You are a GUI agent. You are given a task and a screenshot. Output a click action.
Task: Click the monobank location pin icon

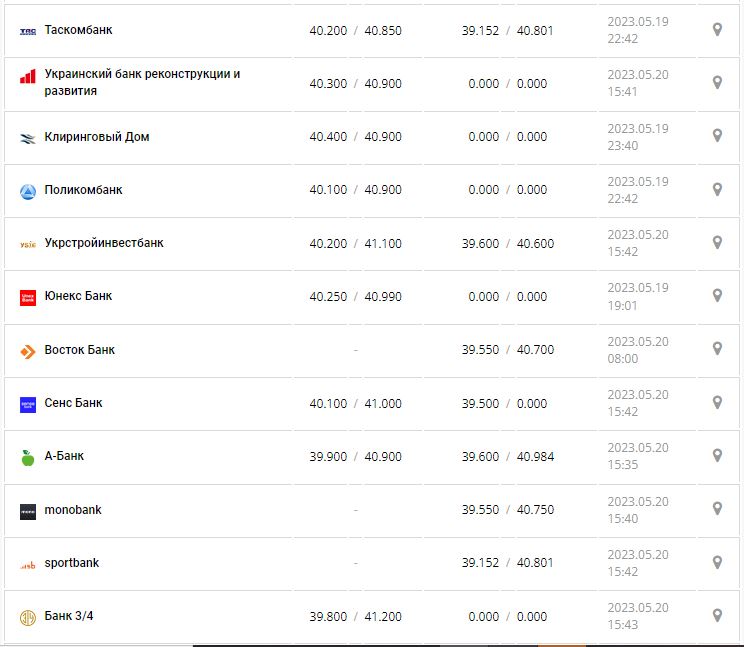click(x=717, y=509)
